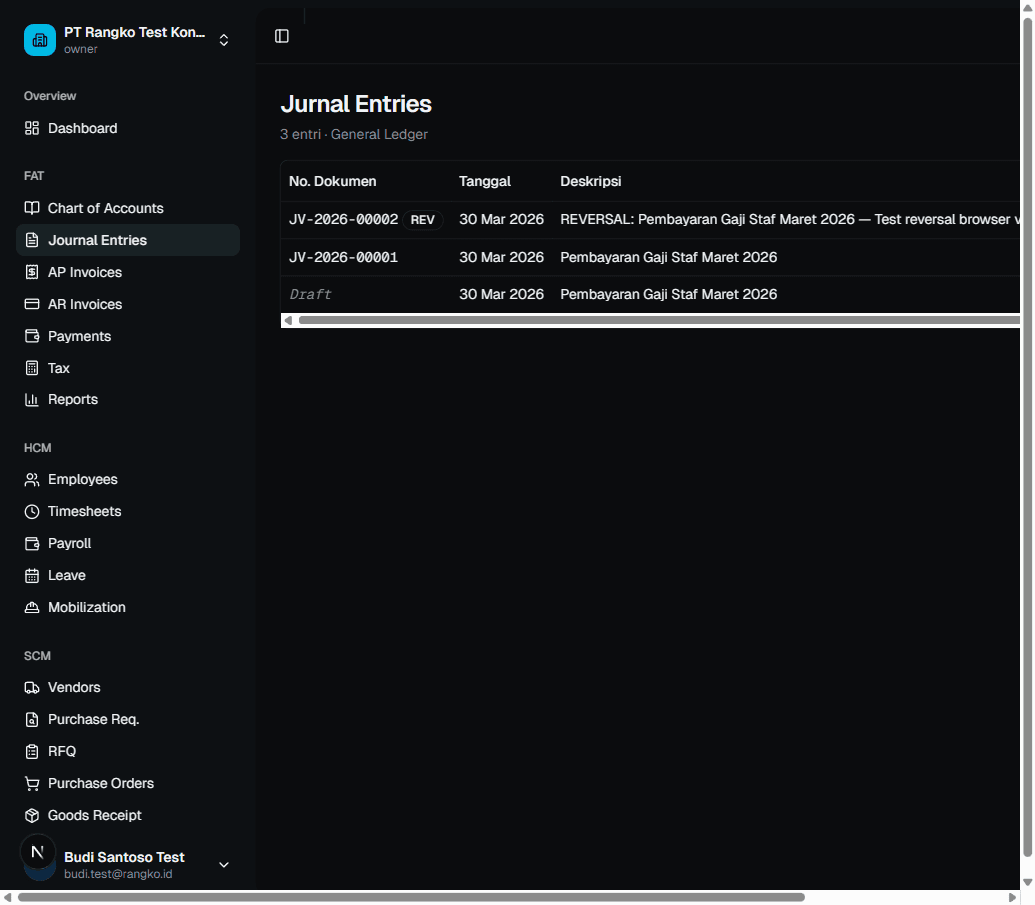Toggle the sidebar panel icon

click(282, 36)
